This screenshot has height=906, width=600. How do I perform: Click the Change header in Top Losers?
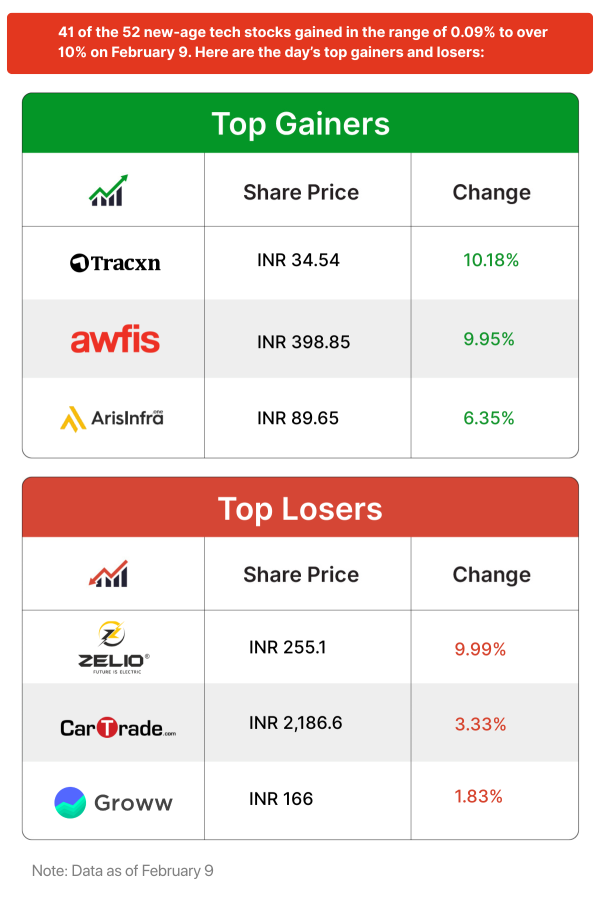[x=491, y=575]
